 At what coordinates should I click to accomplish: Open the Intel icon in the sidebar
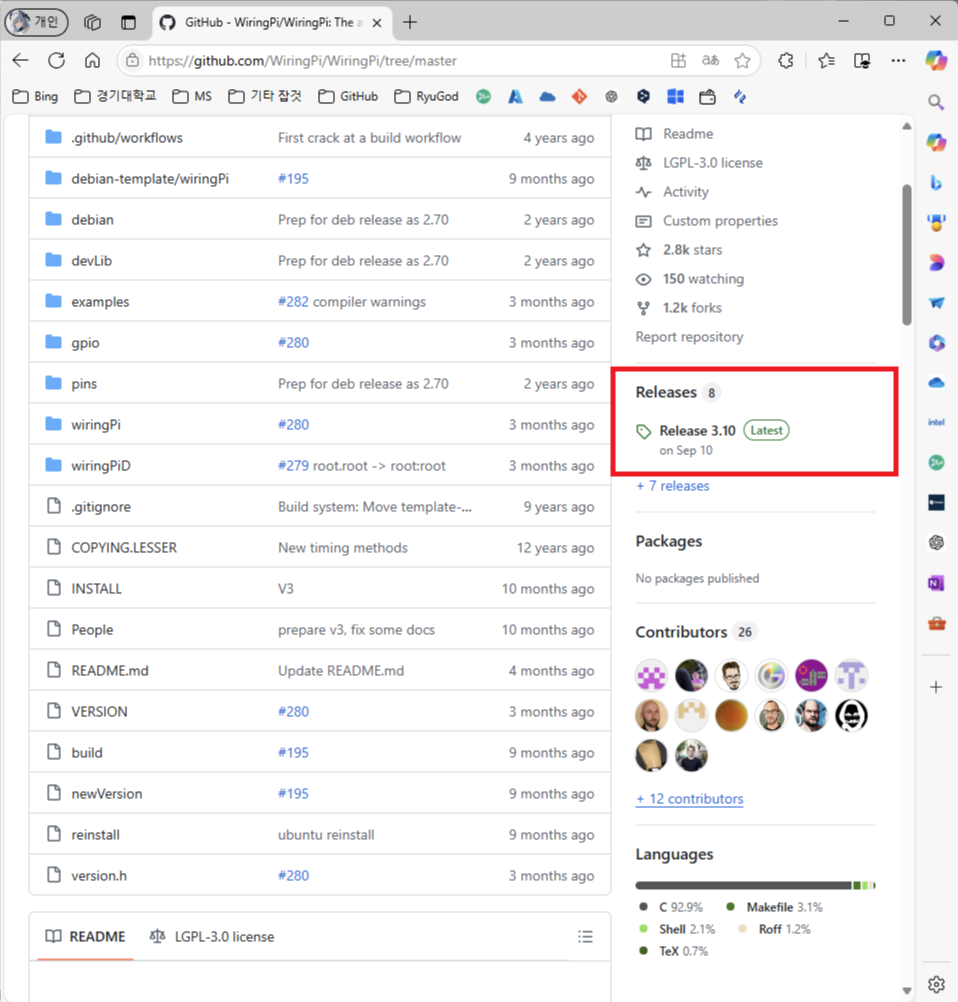pyautogui.click(x=936, y=422)
